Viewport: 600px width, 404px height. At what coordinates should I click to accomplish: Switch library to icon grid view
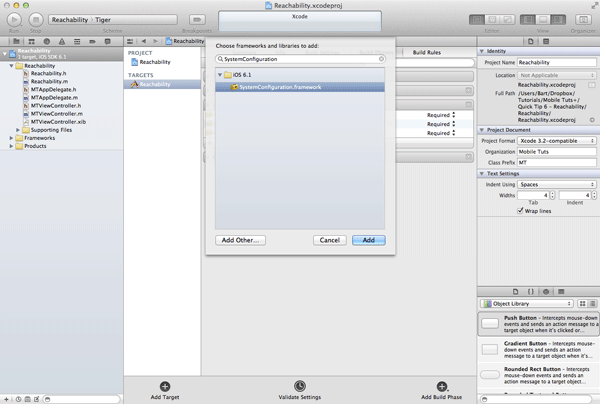(x=582, y=303)
